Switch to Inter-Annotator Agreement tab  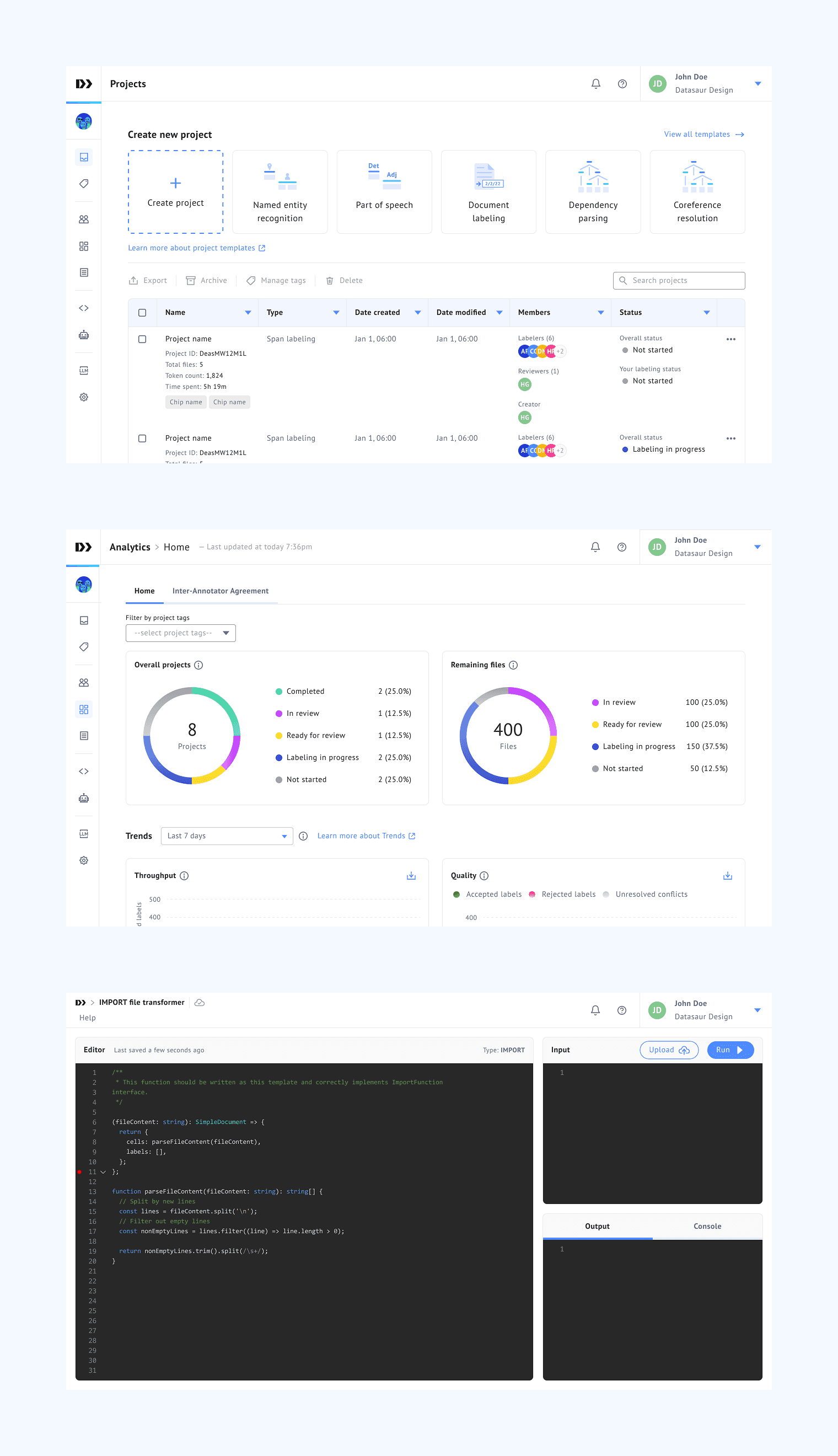tap(221, 591)
